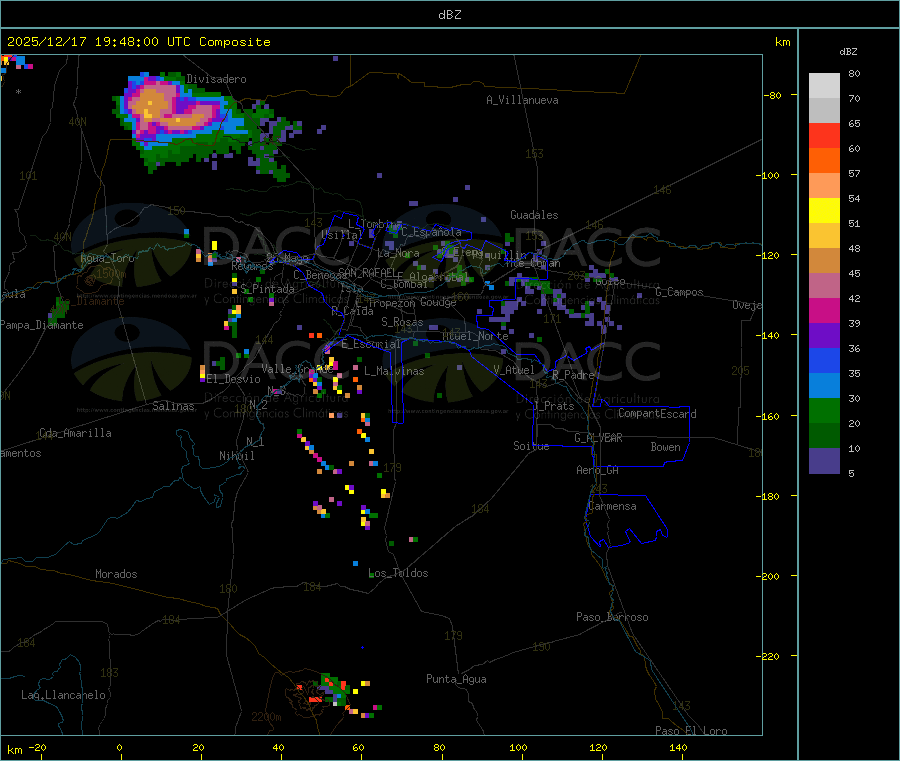Screen dimensions: 900x761
Task: Click the radar echo cluster near the '2200m' label
Action: (x=334, y=692)
